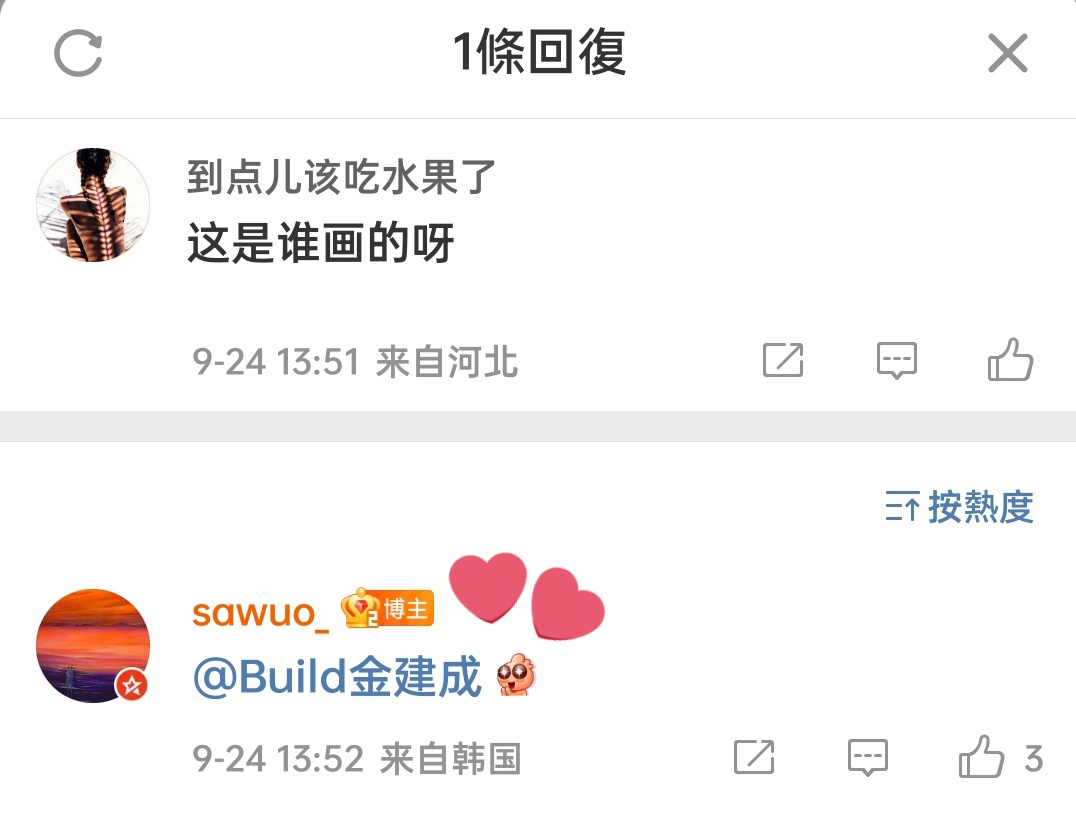Tap the 1條回復 header title
Screen dimensions: 1076x813
539,52
